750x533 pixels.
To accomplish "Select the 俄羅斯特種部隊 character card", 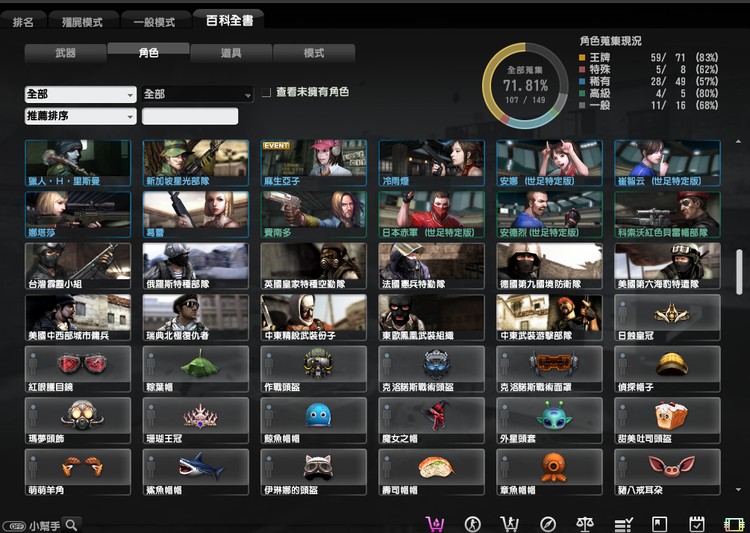I will tap(196, 266).
